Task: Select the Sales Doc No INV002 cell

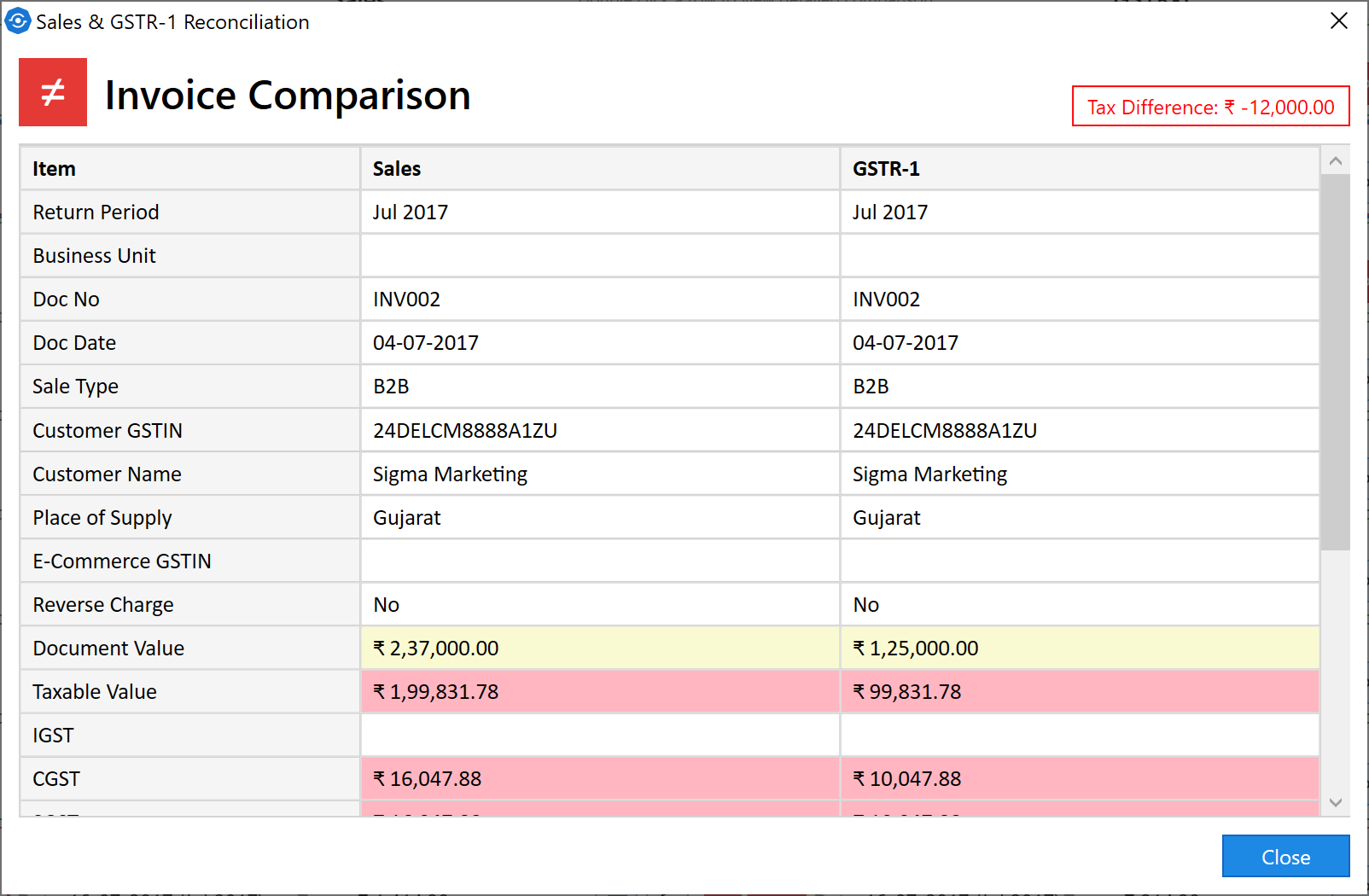Action: (x=599, y=300)
